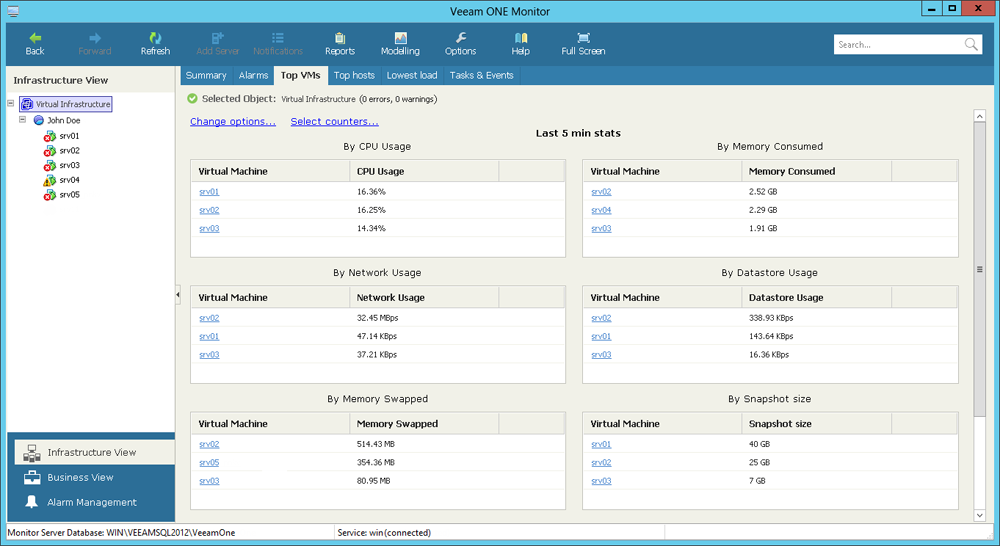1000x546 pixels.
Task: Sort by Datastore Usage column header
Action: point(816,297)
